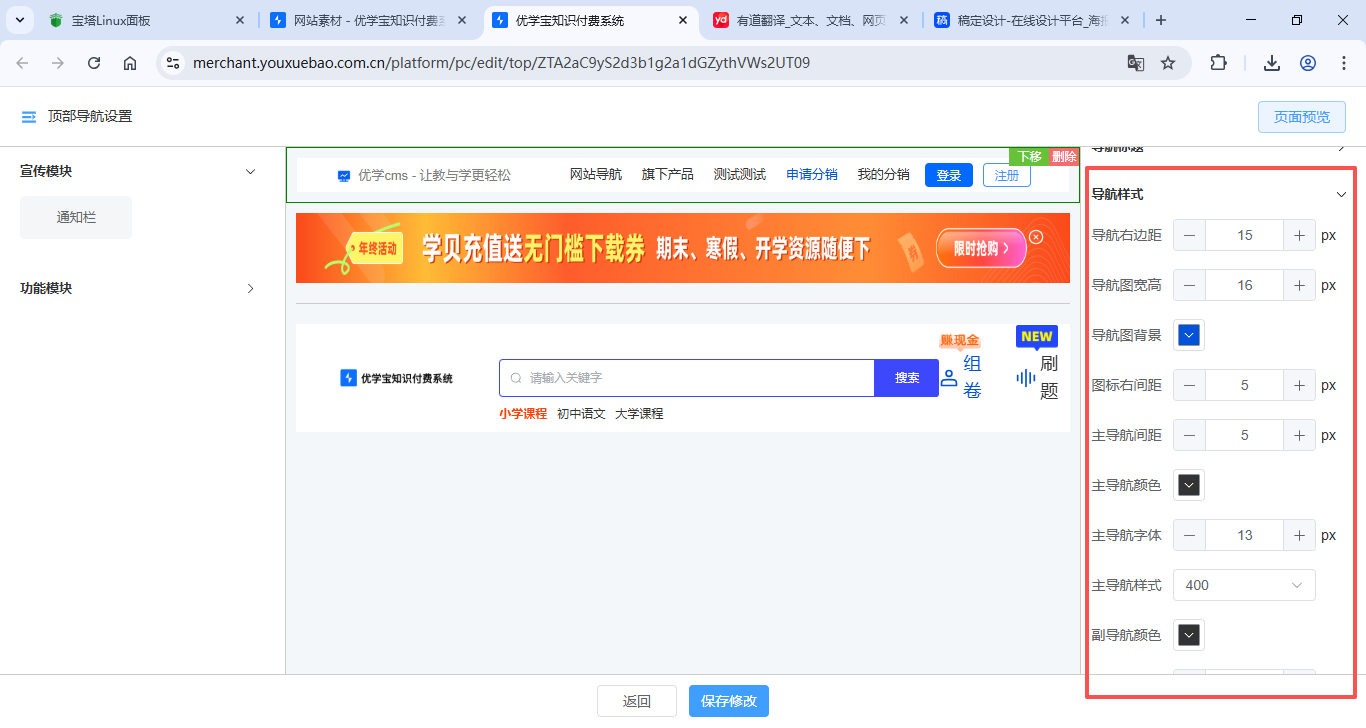Click the search keyword input field
1366x728 pixels.
[x=690, y=378]
